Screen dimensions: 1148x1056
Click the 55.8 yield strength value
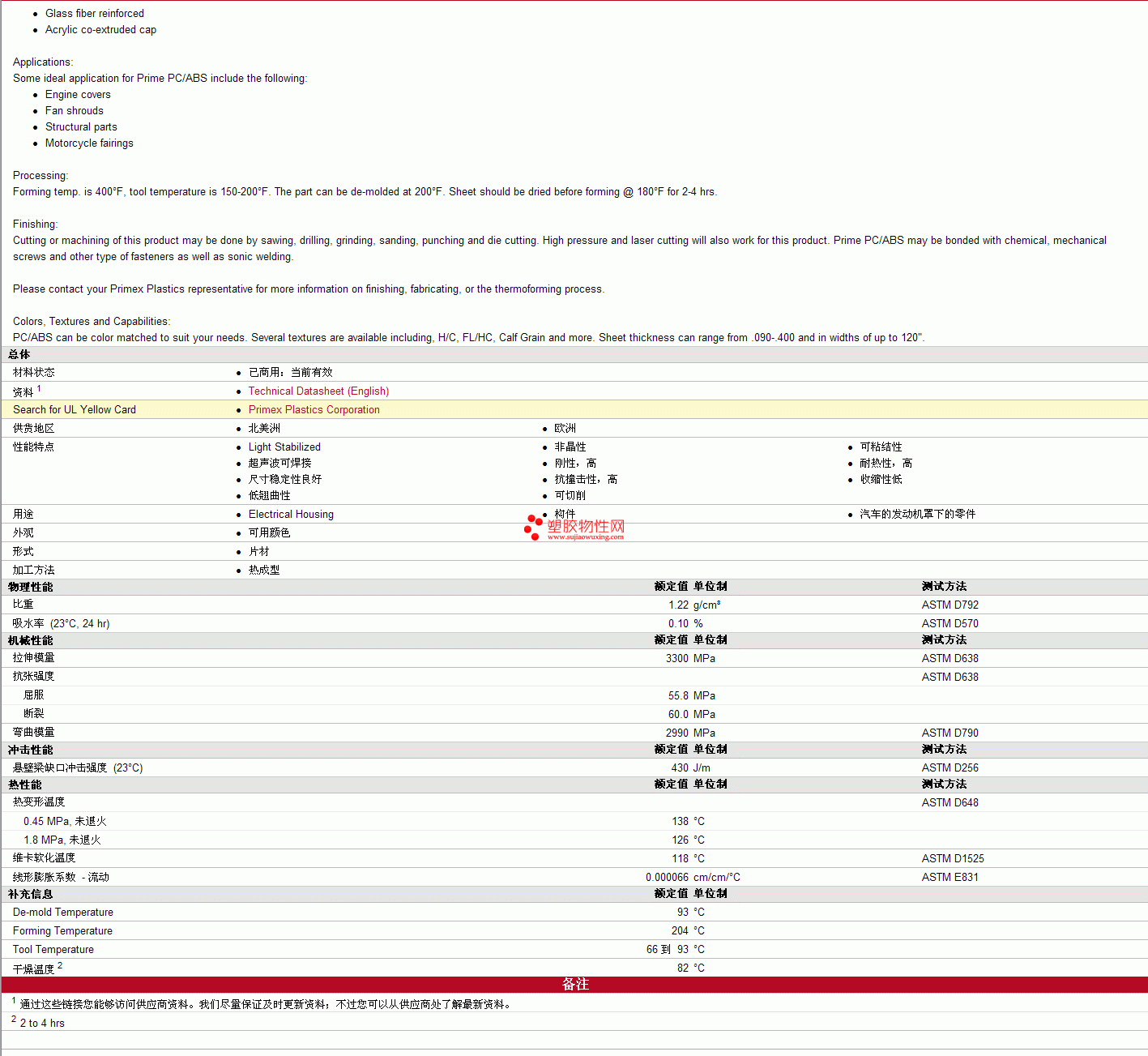pos(678,695)
